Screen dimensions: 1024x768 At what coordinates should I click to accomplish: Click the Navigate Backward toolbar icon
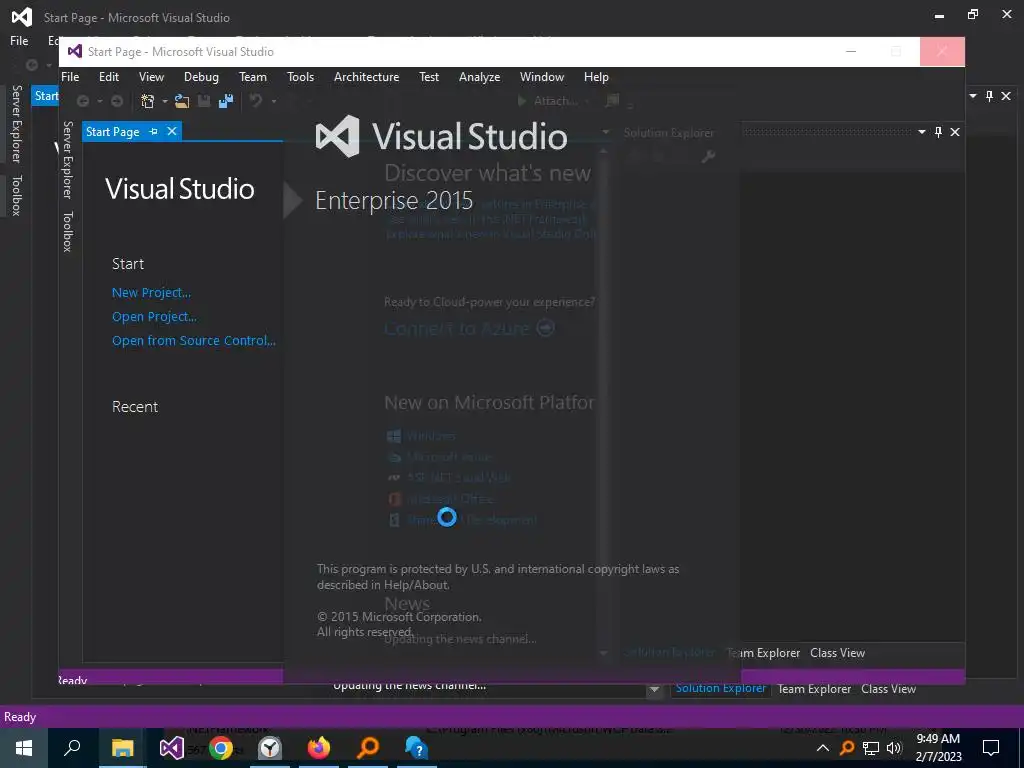tap(83, 101)
